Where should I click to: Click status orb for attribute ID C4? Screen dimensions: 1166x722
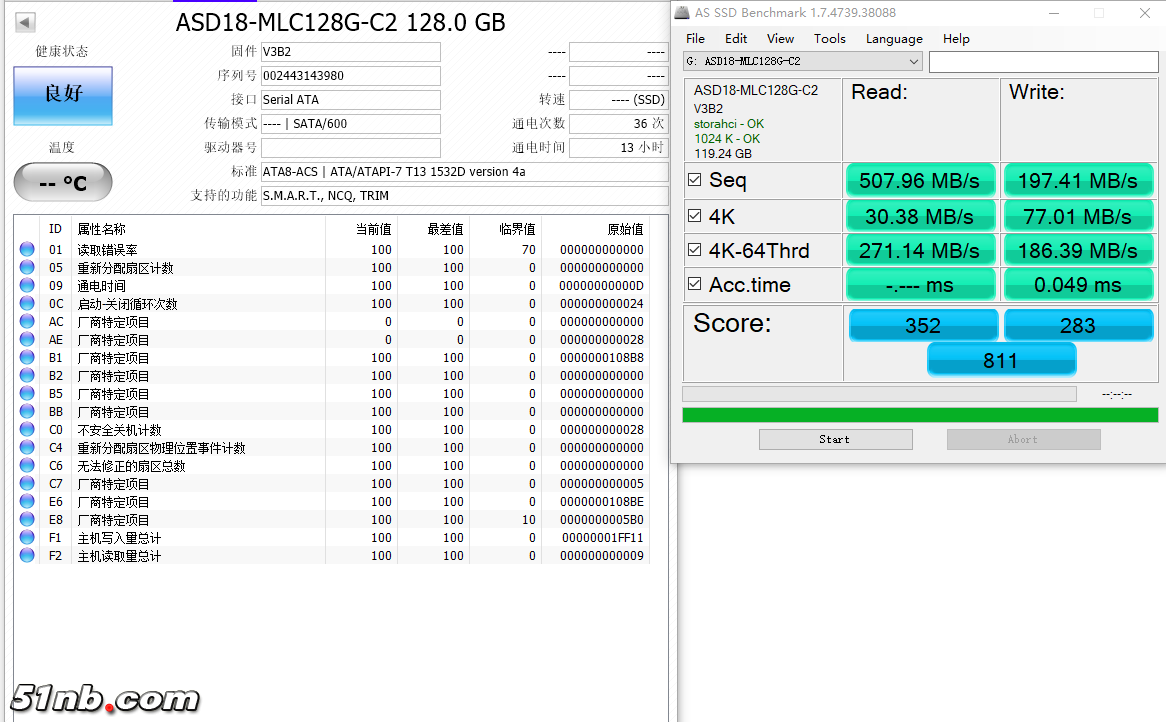point(27,448)
